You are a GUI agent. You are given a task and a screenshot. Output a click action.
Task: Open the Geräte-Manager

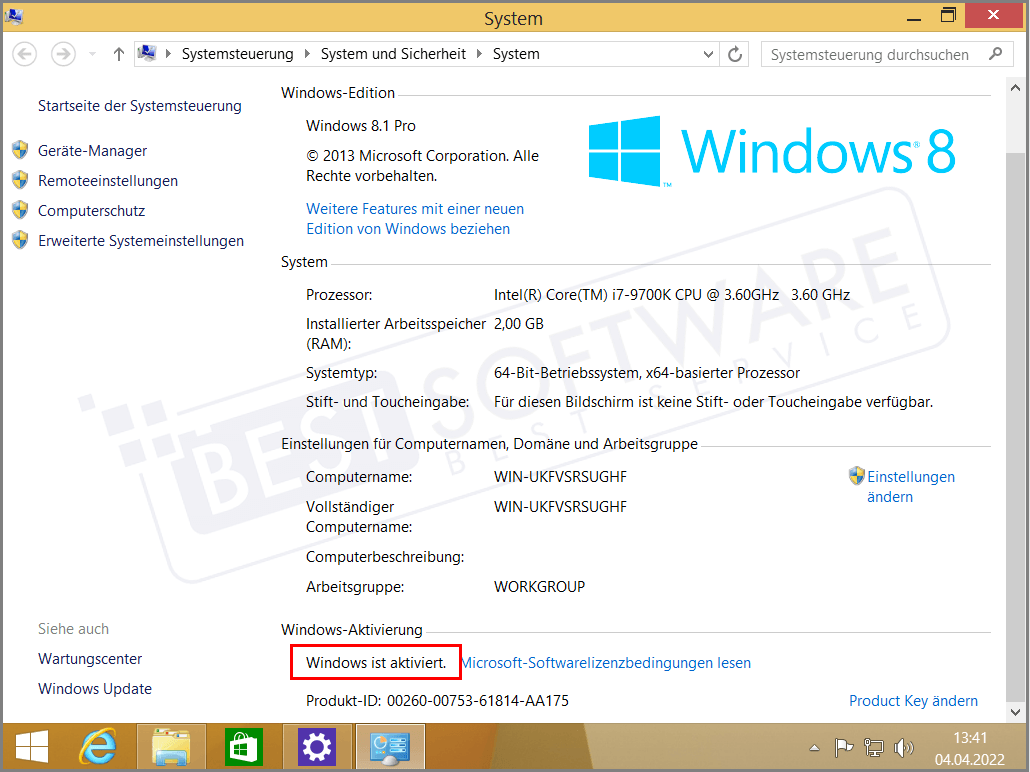[x=91, y=150]
